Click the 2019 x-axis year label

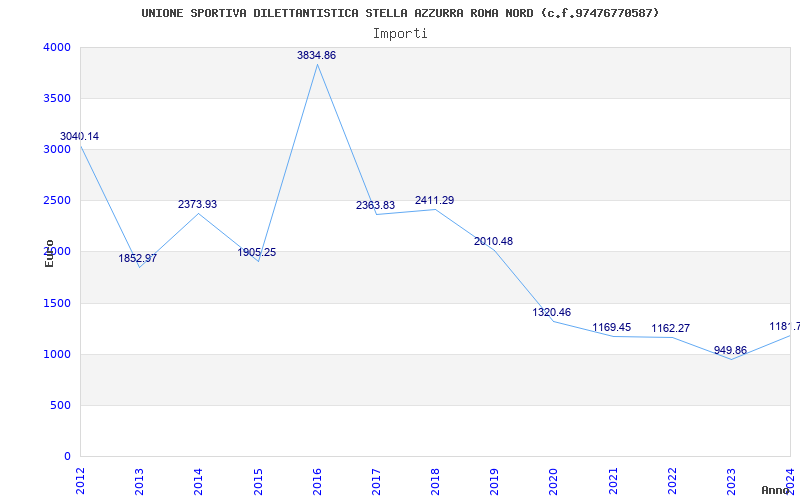[494, 481]
